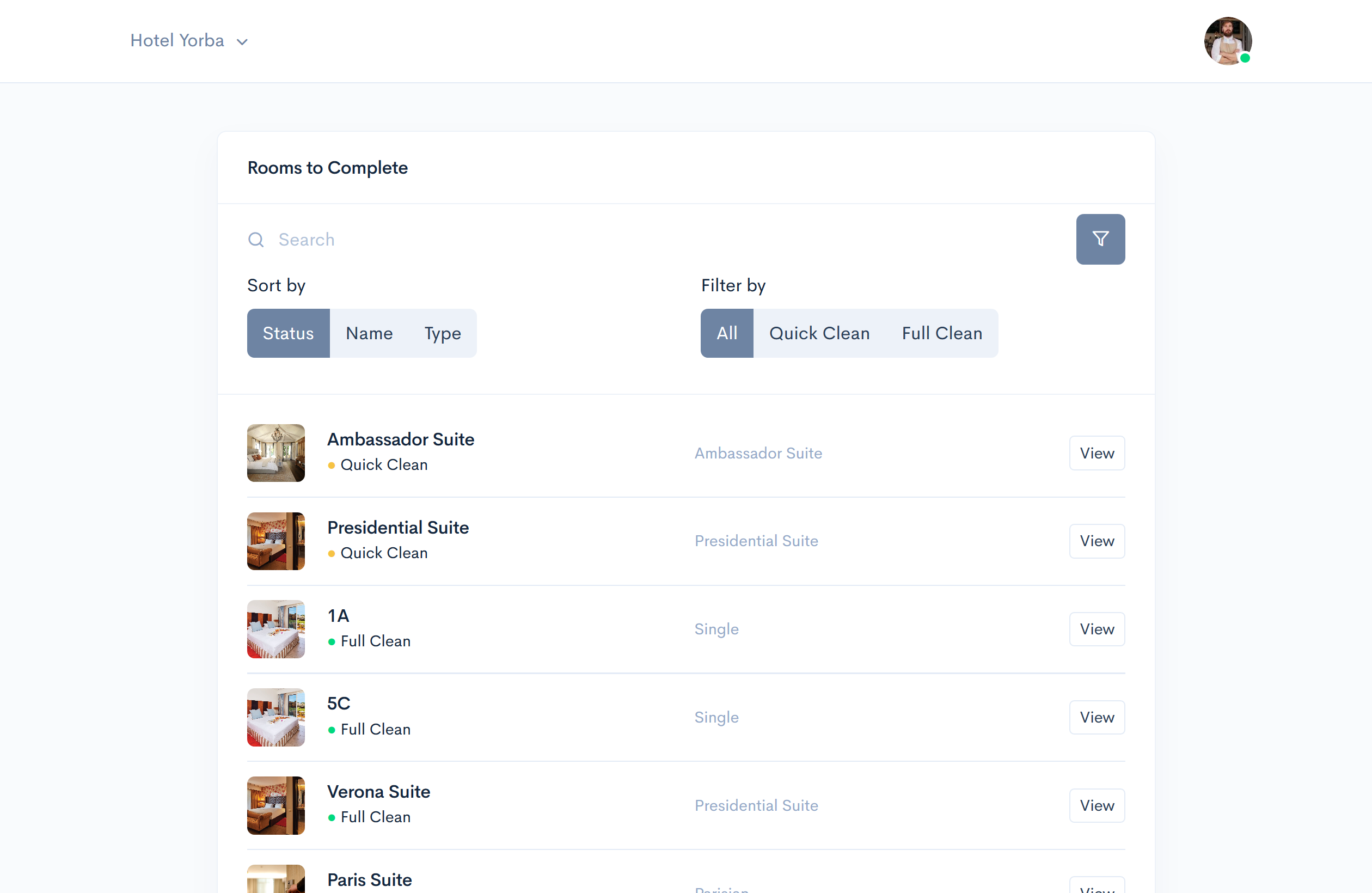Click View button for Verona Suite

coord(1097,805)
